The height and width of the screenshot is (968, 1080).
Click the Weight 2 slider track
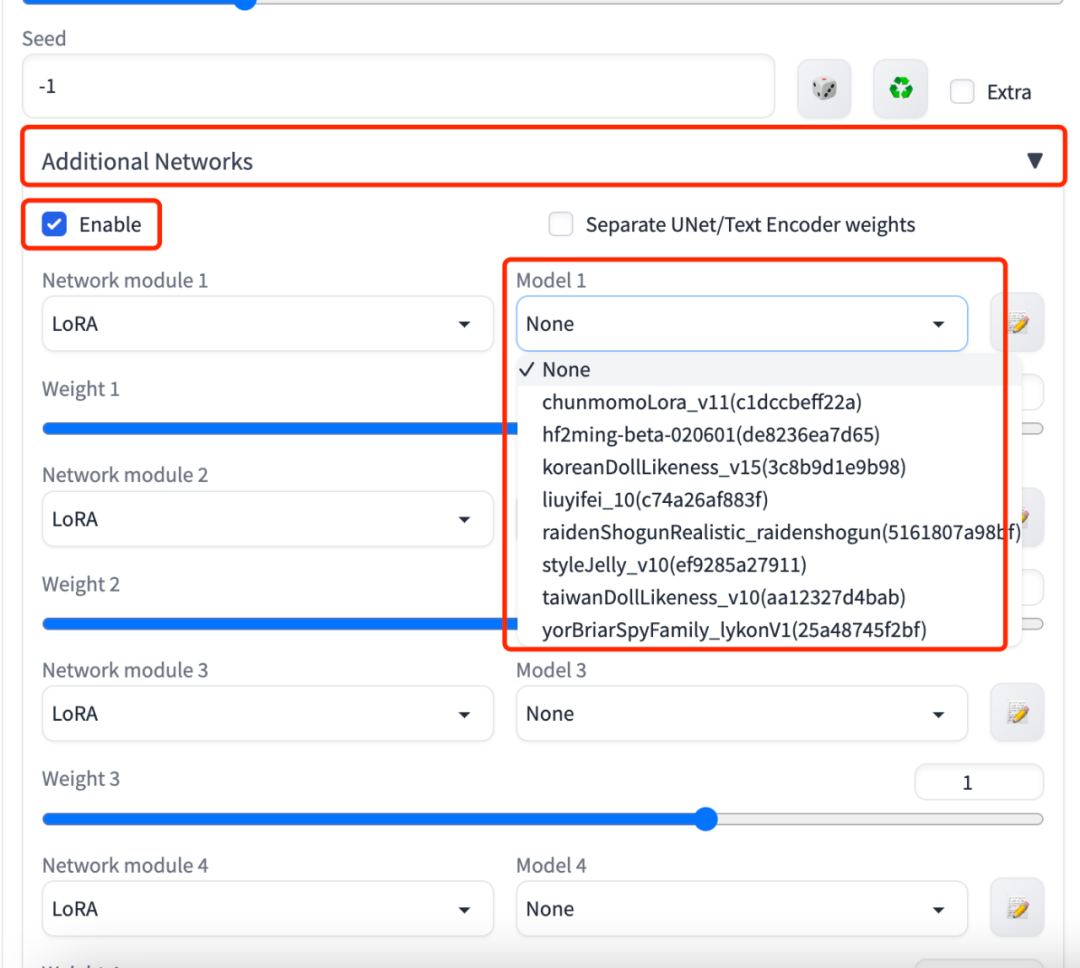(279, 624)
